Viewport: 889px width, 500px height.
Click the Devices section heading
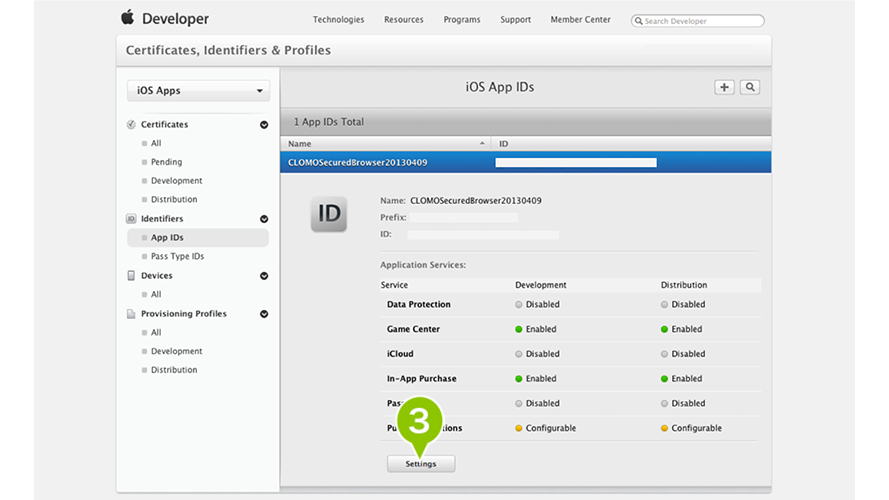click(x=156, y=276)
